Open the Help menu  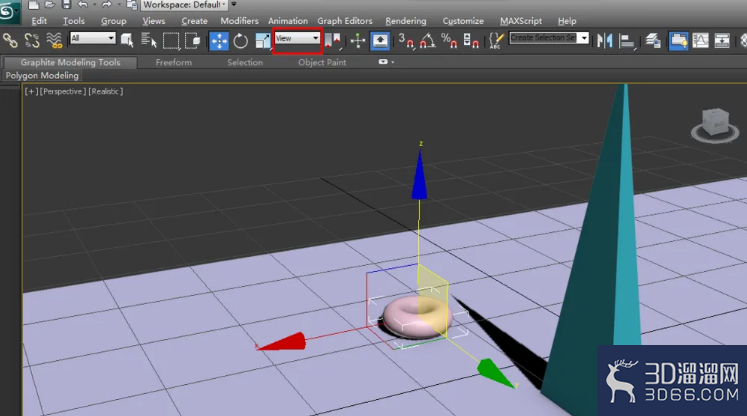(567, 21)
